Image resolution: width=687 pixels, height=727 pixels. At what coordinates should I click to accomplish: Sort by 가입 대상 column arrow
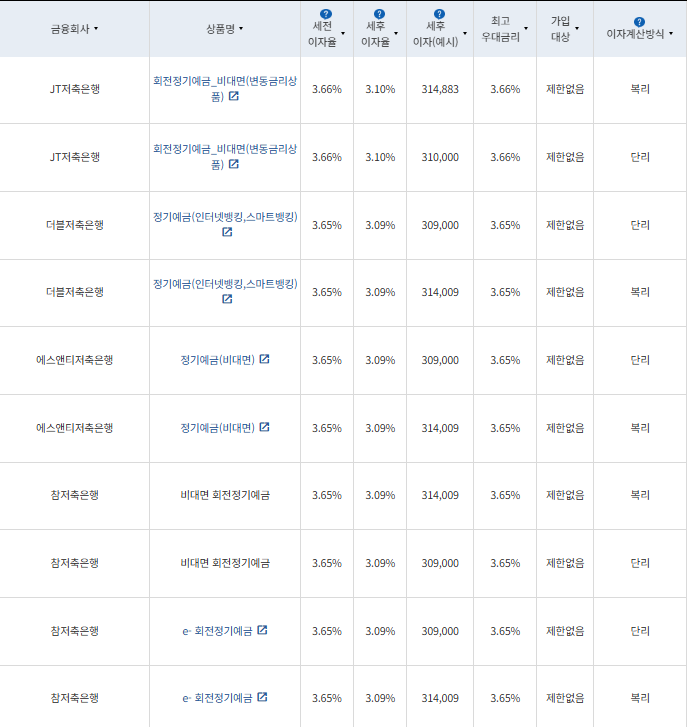pyautogui.click(x=577, y=28)
